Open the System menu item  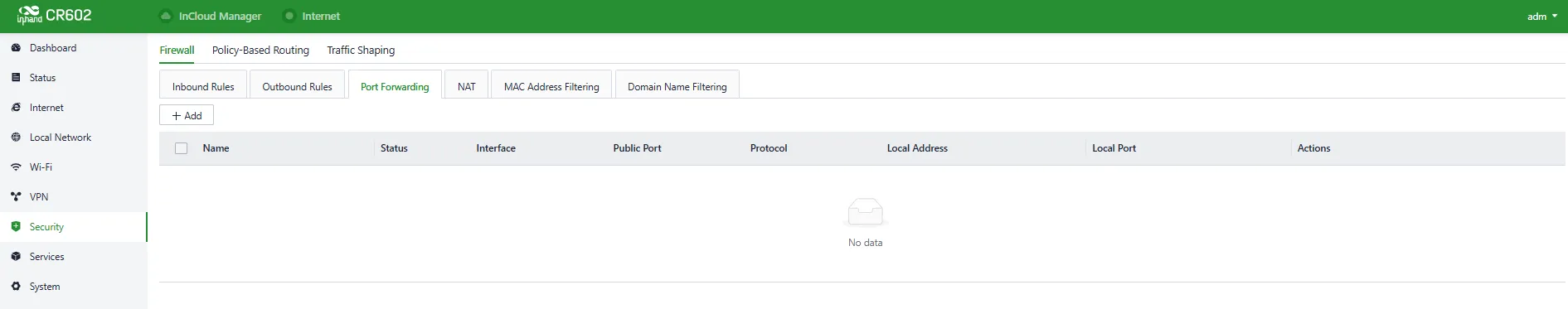(x=74, y=287)
